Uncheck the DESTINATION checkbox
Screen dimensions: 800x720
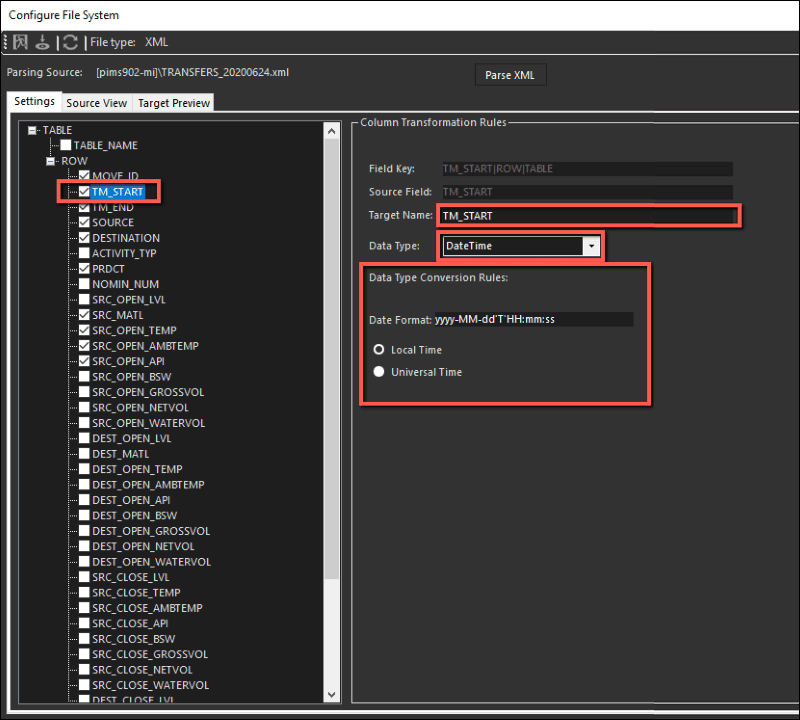pyautogui.click(x=84, y=238)
